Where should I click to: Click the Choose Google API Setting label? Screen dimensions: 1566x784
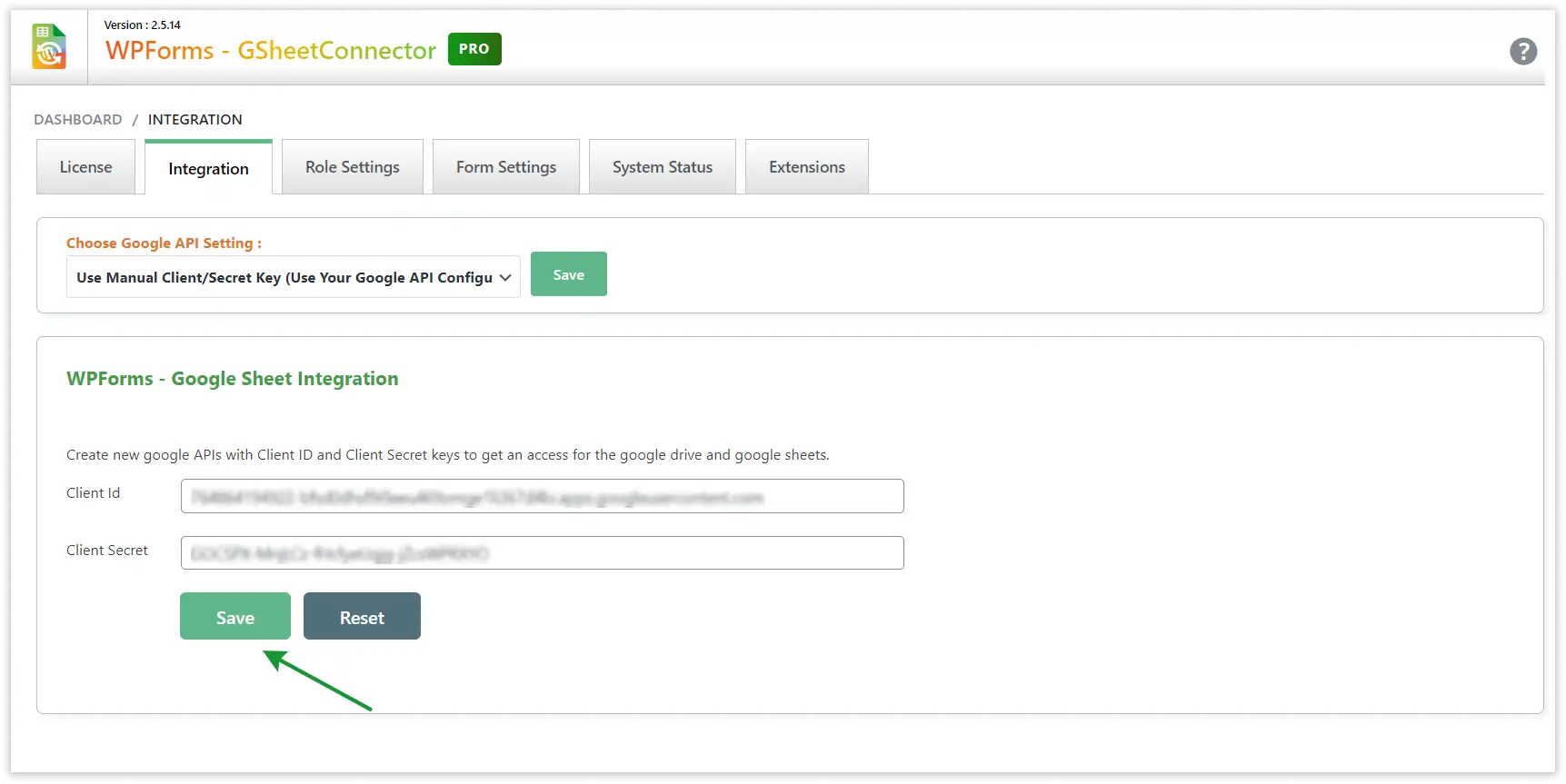coord(164,243)
